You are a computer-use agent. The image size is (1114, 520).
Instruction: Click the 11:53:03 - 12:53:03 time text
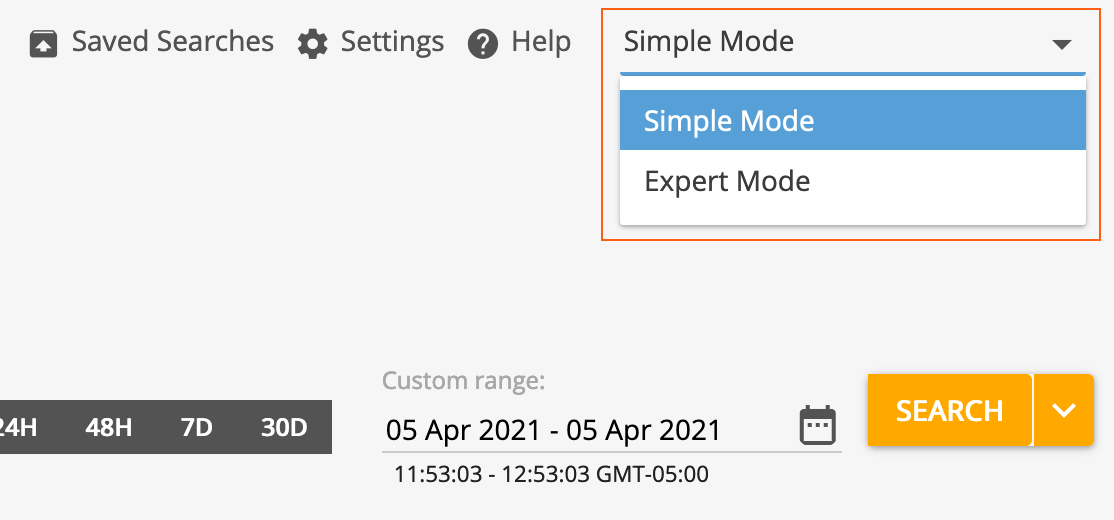click(551, 474)
